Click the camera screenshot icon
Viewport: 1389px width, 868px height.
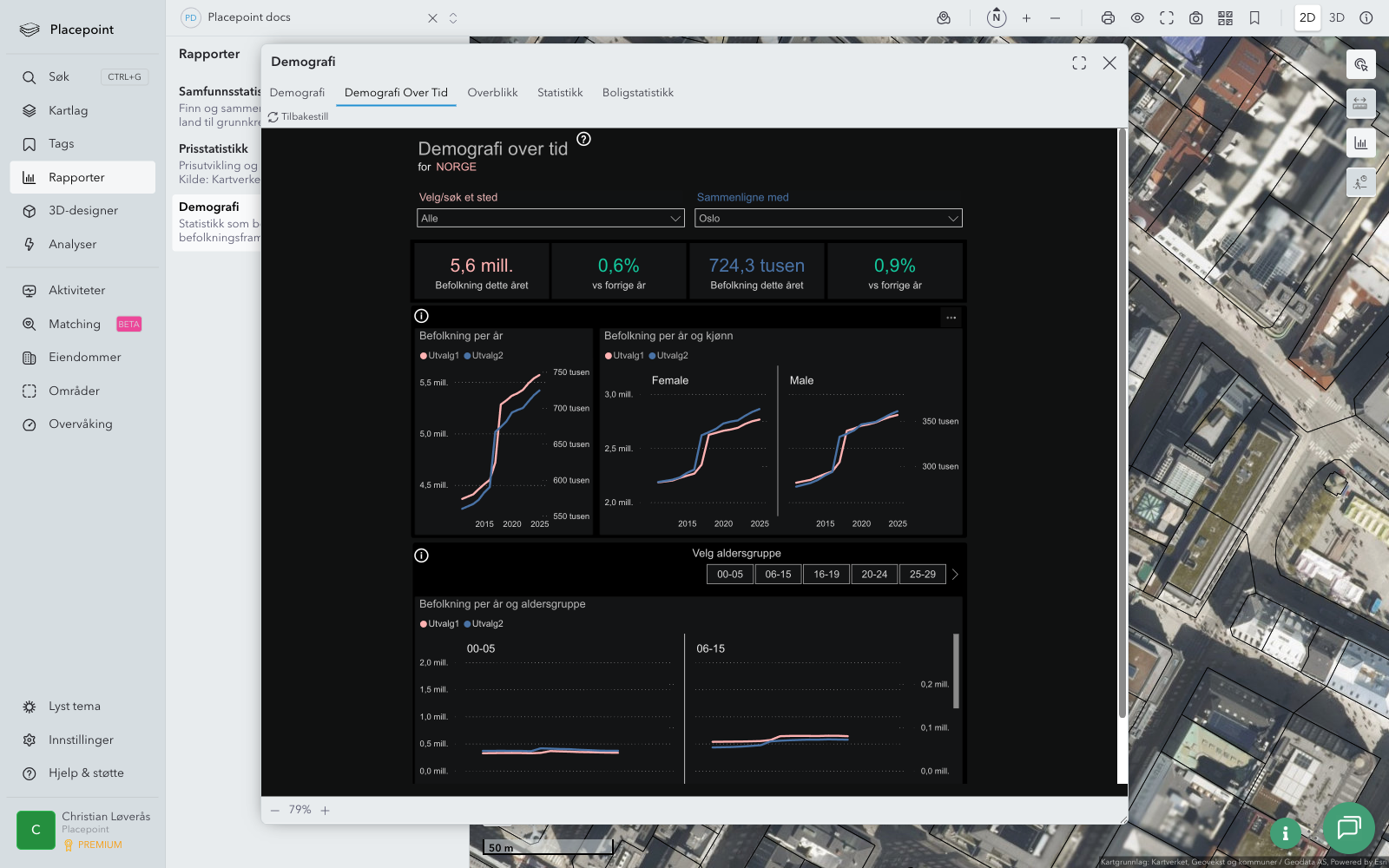(x=1195, y=18)
